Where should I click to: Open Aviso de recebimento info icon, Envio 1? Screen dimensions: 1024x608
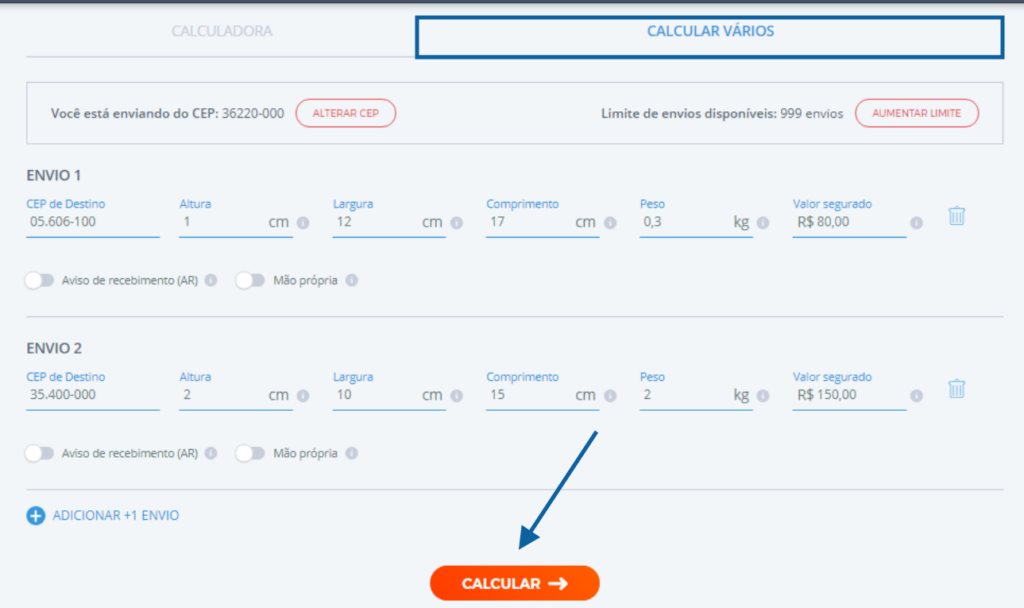pyautogui.click(x=210, y=280)
